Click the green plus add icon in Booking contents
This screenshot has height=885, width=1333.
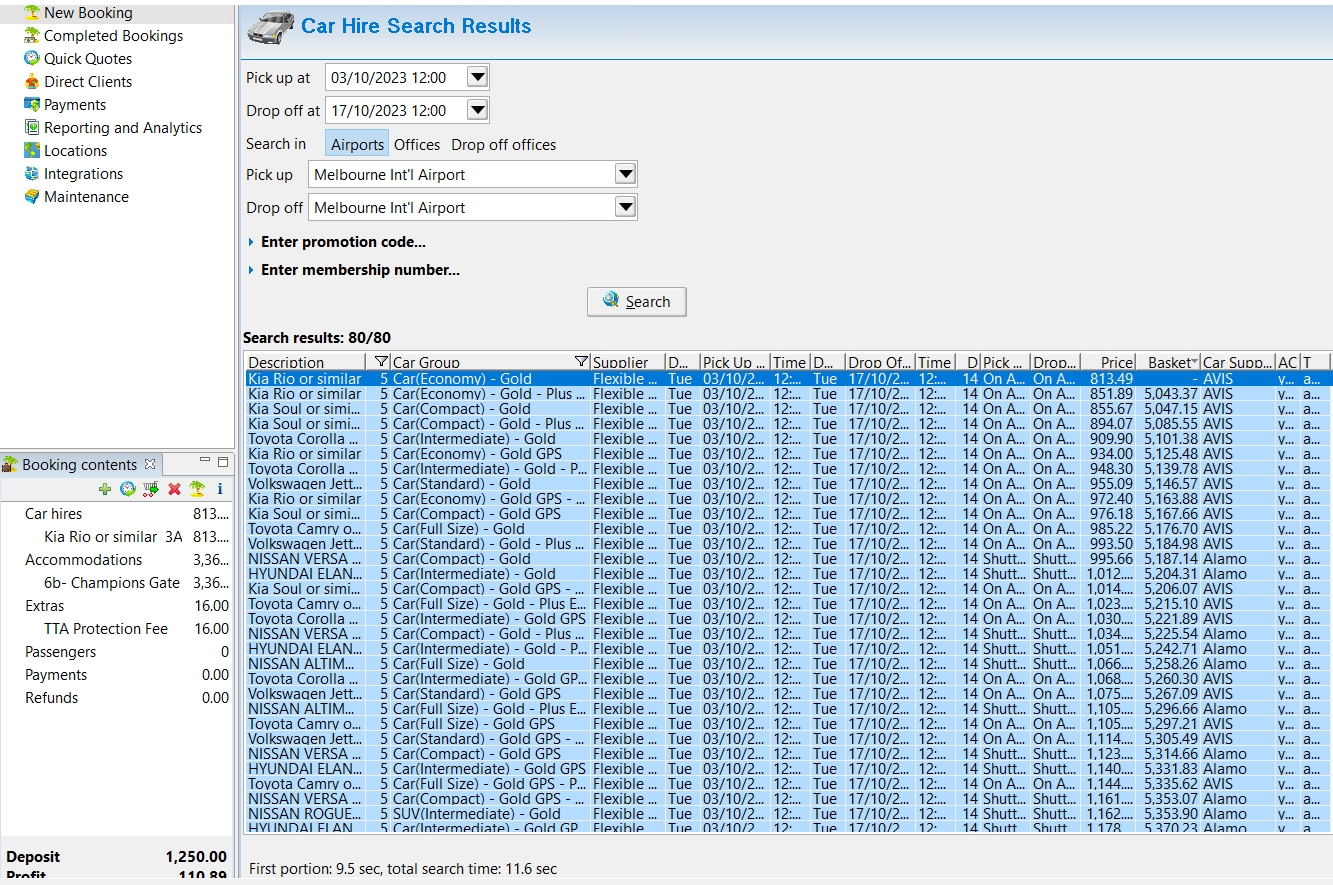pos(105,489)
